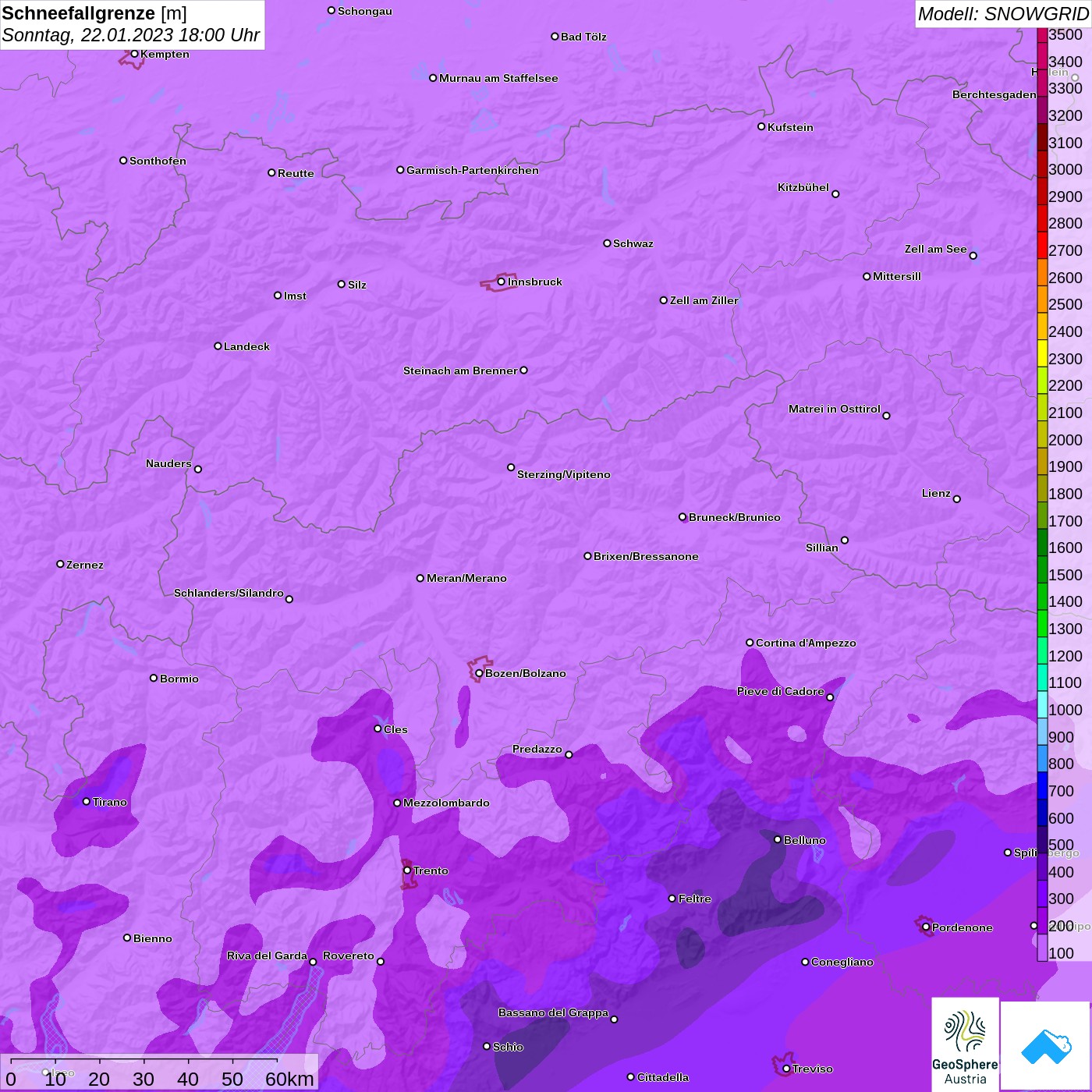Click the date Sonntag, 22.01.2023 18:00 Uhr
Viewport: 1092px width, 1092px height.
click(x=131, y=35)
